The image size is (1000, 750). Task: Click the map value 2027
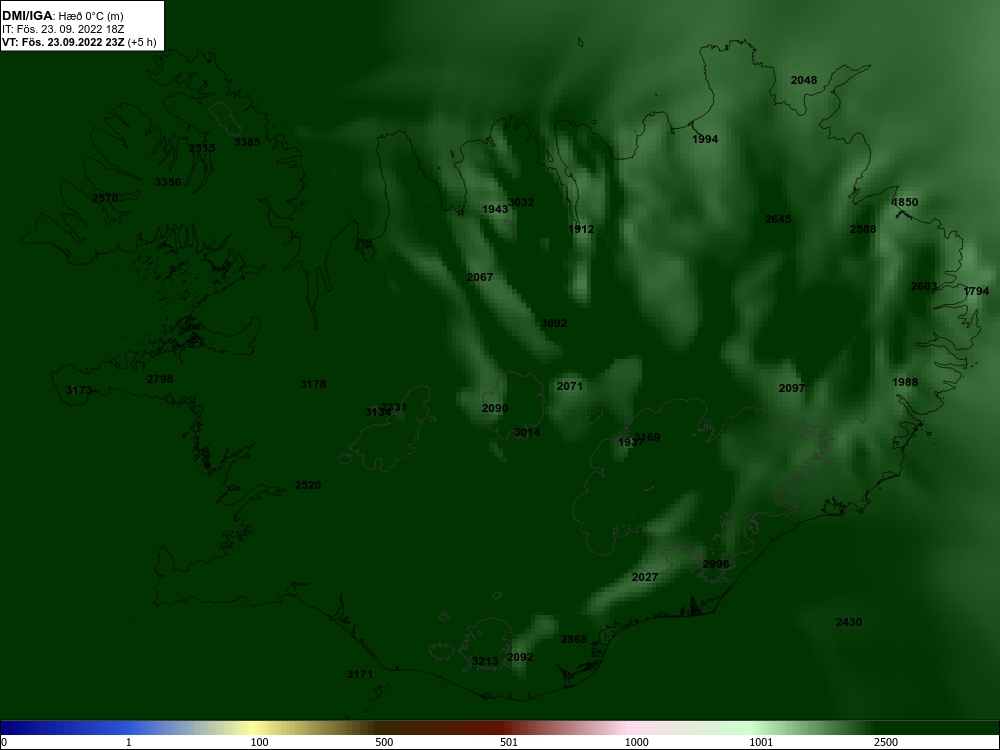click(645, 577)
